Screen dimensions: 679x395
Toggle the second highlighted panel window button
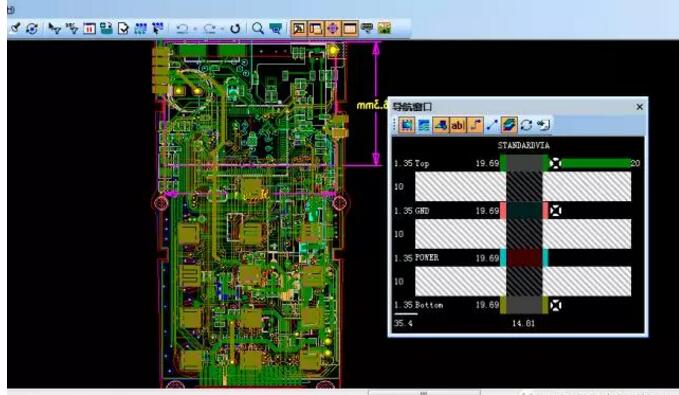pyautogui.click(x=315, y=29)
